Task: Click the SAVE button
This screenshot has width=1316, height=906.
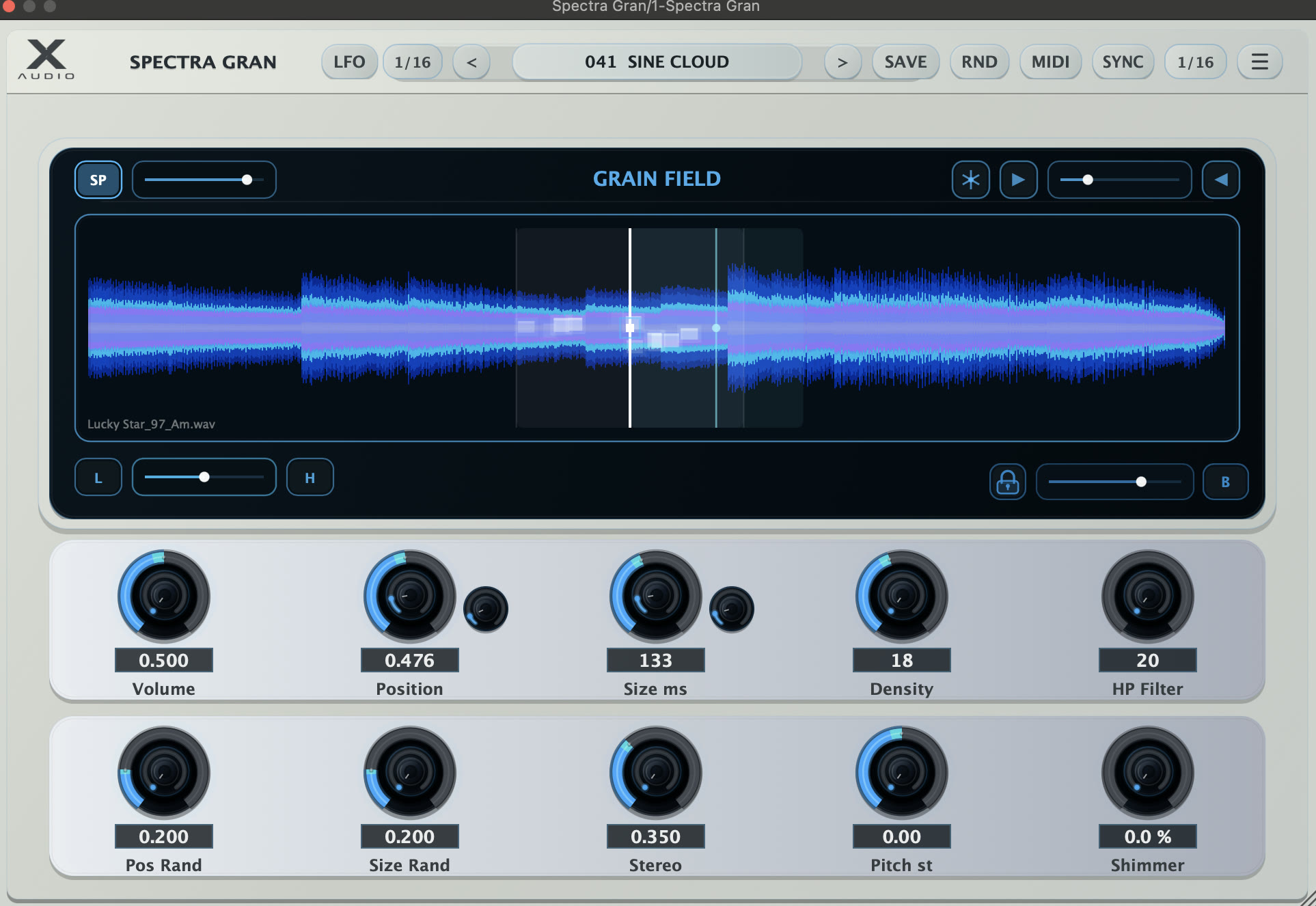Action: 905,62
